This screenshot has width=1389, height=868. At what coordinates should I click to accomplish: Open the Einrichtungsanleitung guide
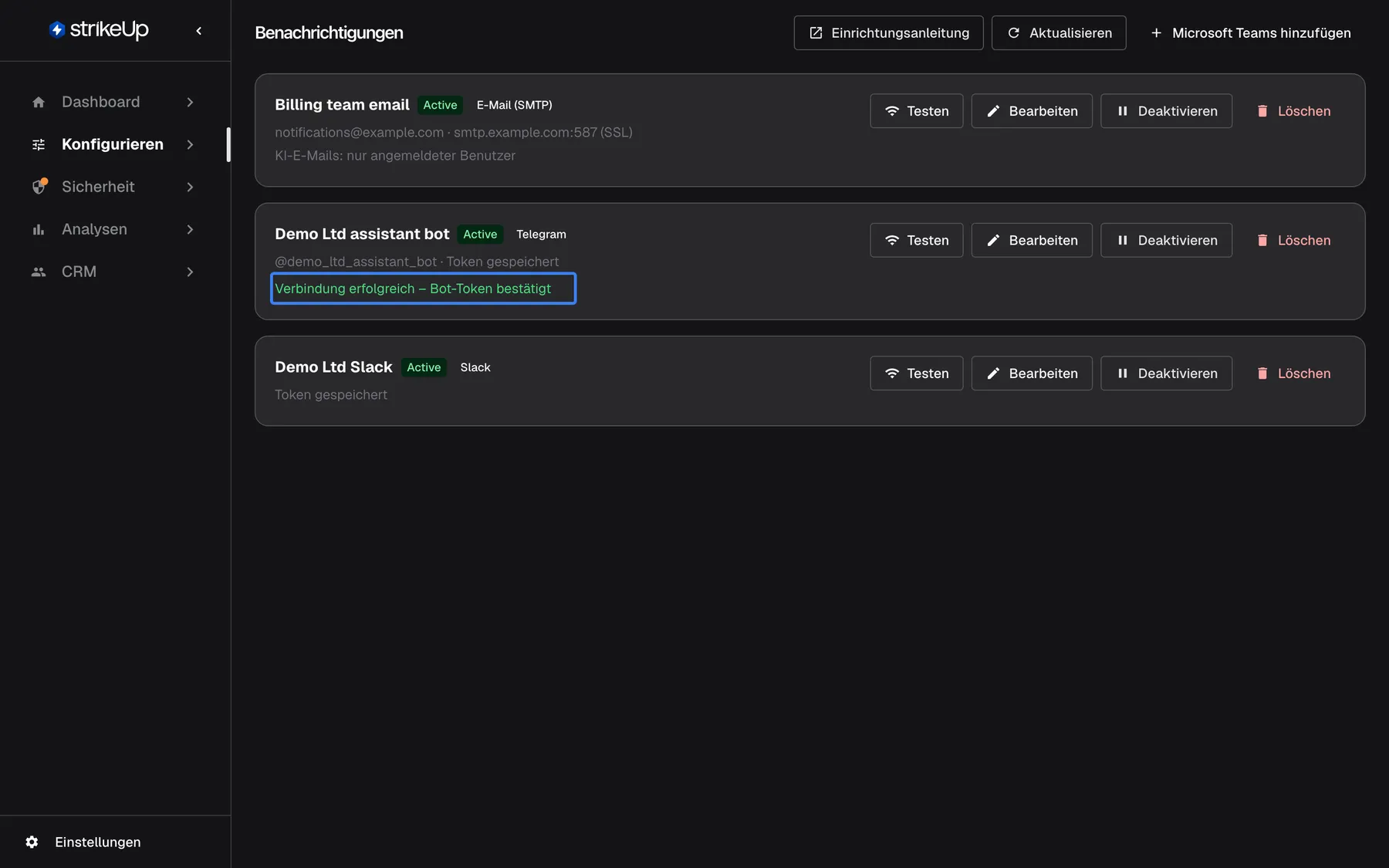point(888,33)
